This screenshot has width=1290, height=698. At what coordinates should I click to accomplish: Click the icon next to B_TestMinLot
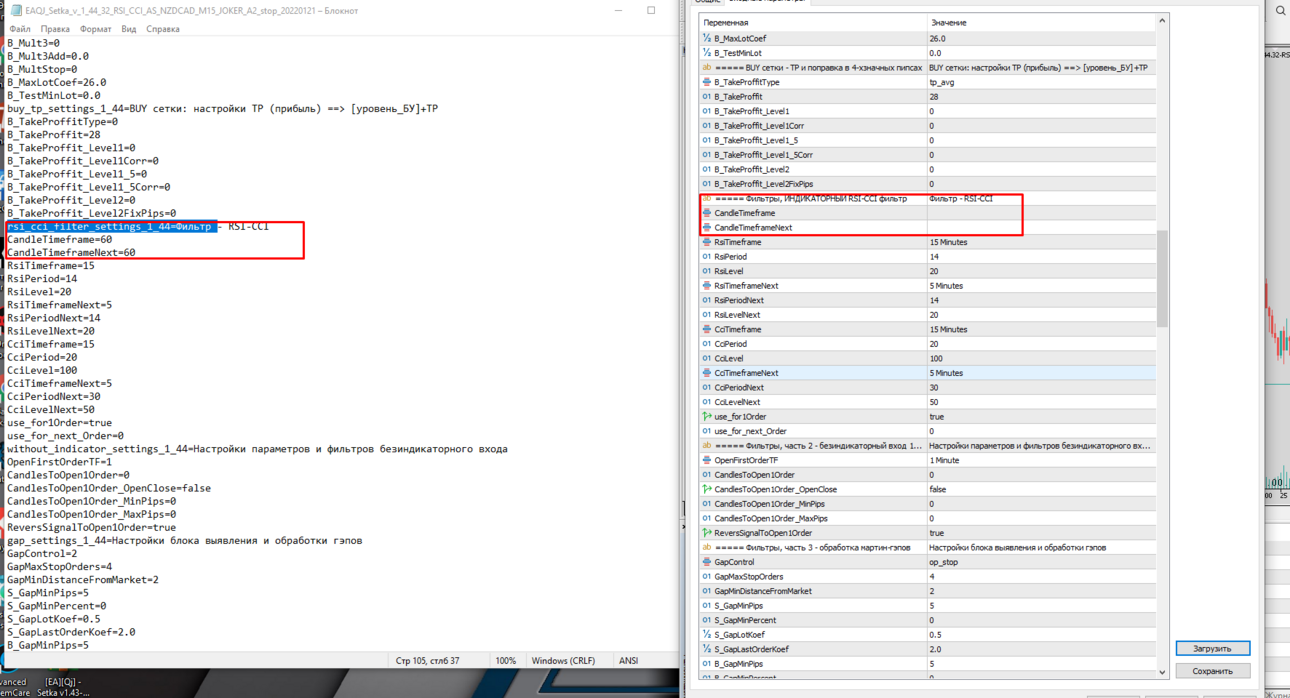[707, 53]
